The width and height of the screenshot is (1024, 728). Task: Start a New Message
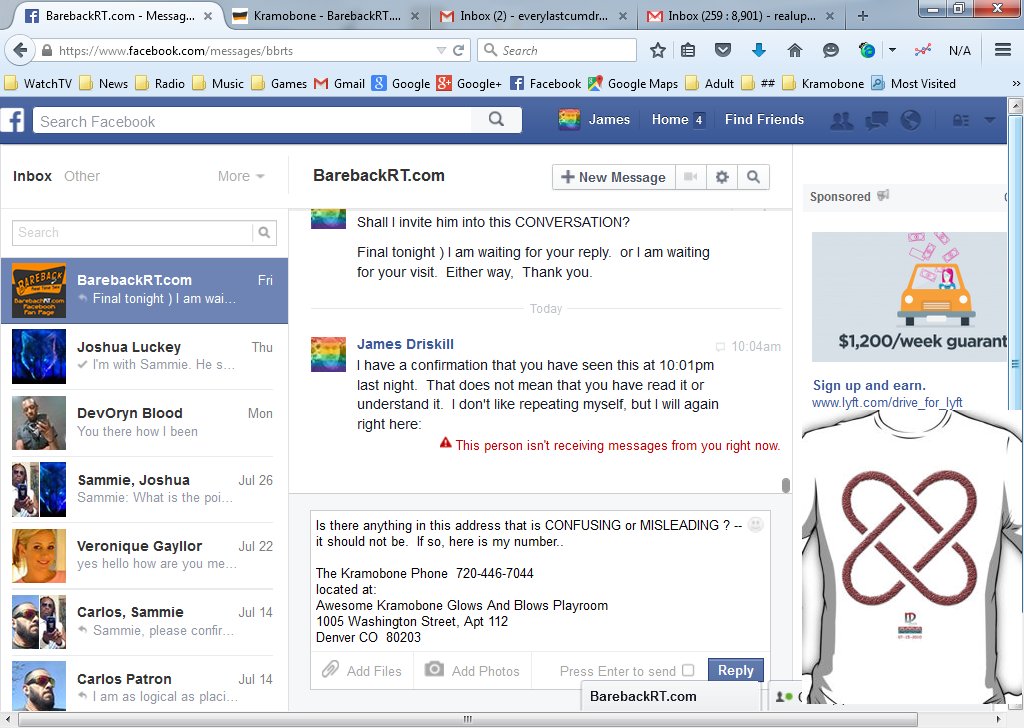coord(613,177)
